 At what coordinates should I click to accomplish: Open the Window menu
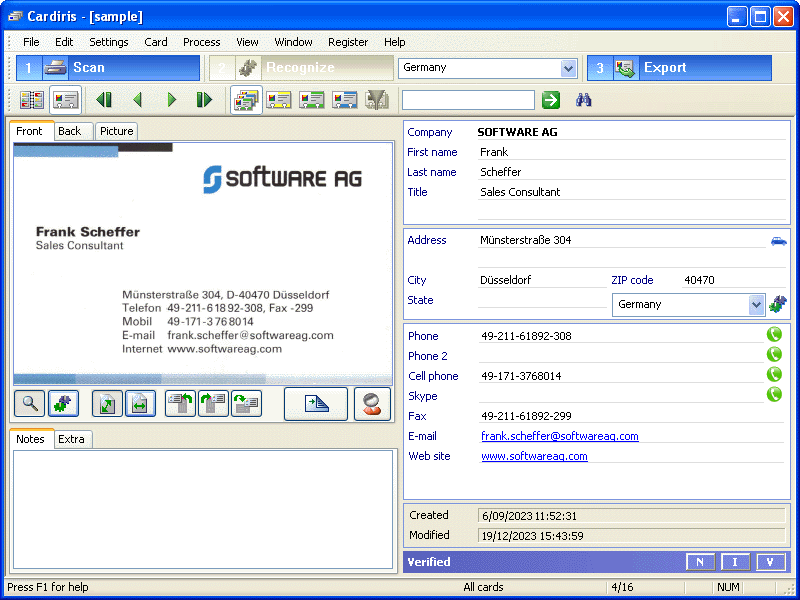(x=293, y=42)
